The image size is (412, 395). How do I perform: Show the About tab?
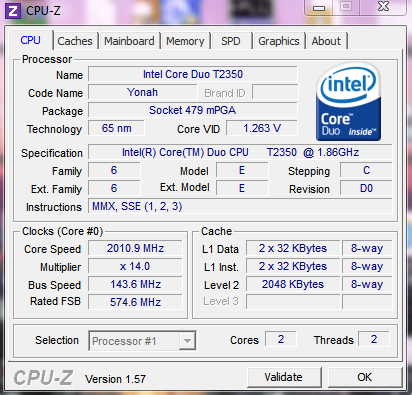click(326, 41)
